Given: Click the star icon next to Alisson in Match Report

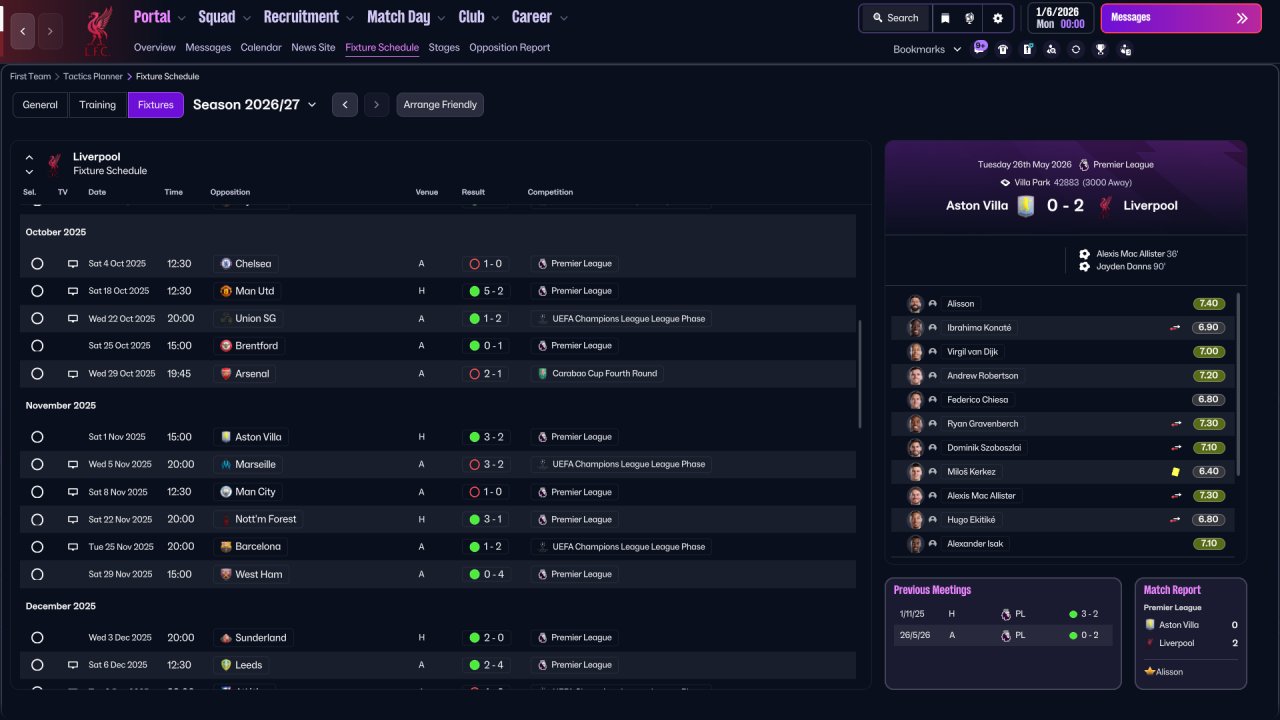Looking at the screenshot, I should [x=1150, y=672].
